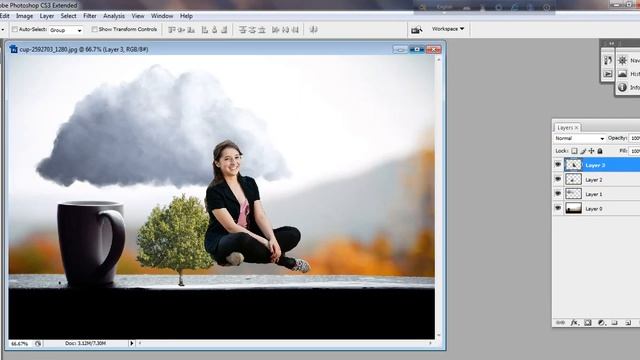Click the 66.67% zoom field in status bar
Screen dimensions: 640x360
[19, 344]
